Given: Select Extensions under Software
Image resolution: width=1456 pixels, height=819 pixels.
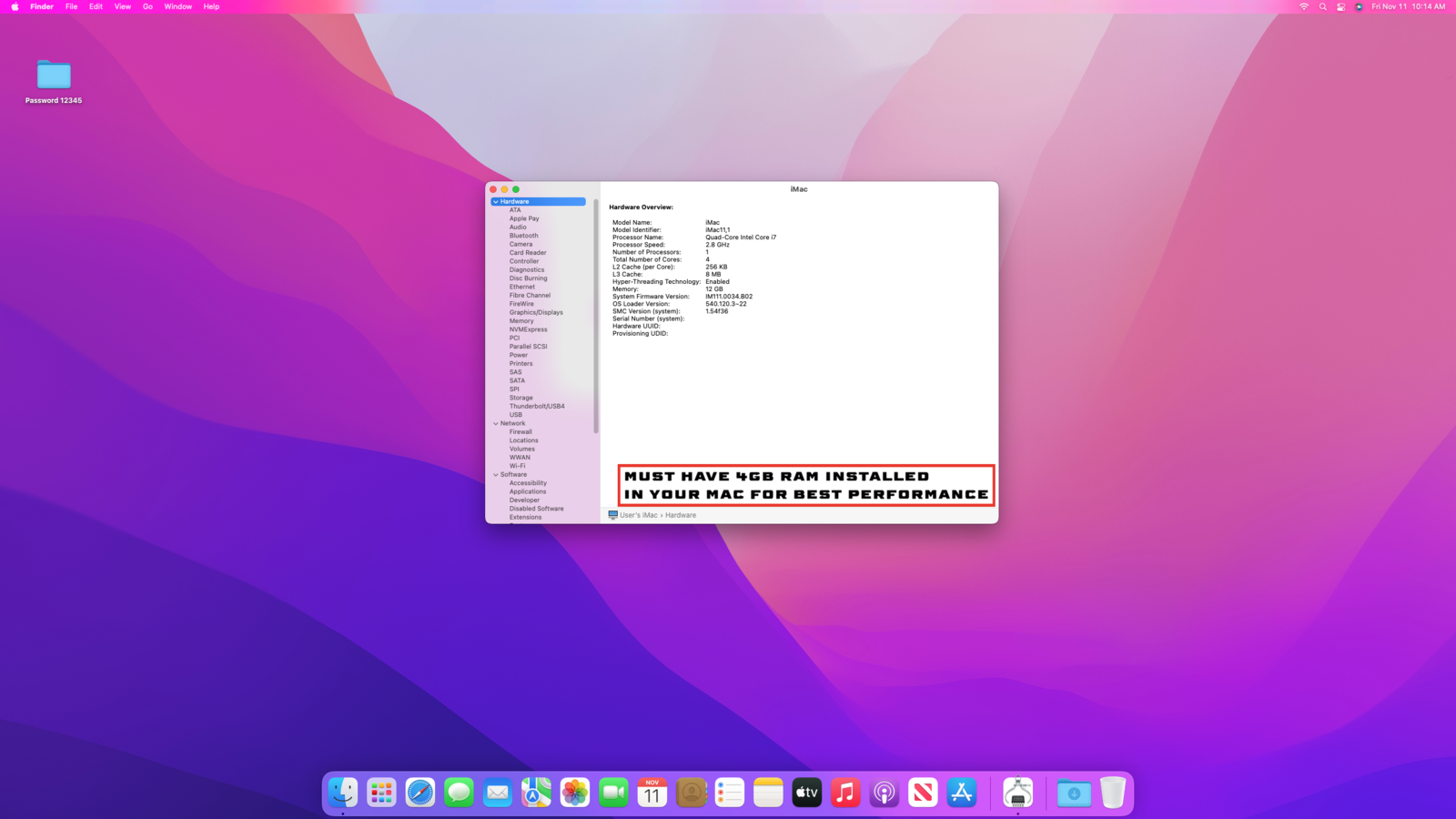Looking at the screenshot, I should pos(525,518).
